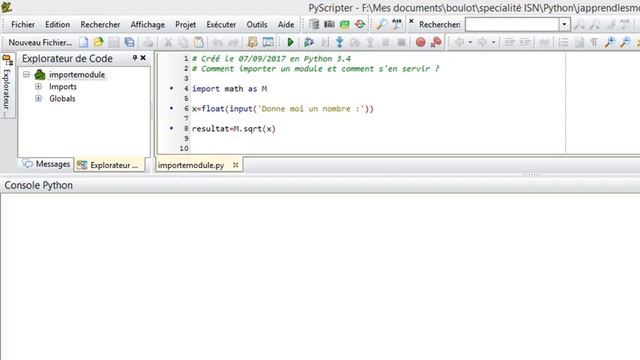
Task: Click the database-style stacked cylinder icon
Action: click(x=313, y=24)
